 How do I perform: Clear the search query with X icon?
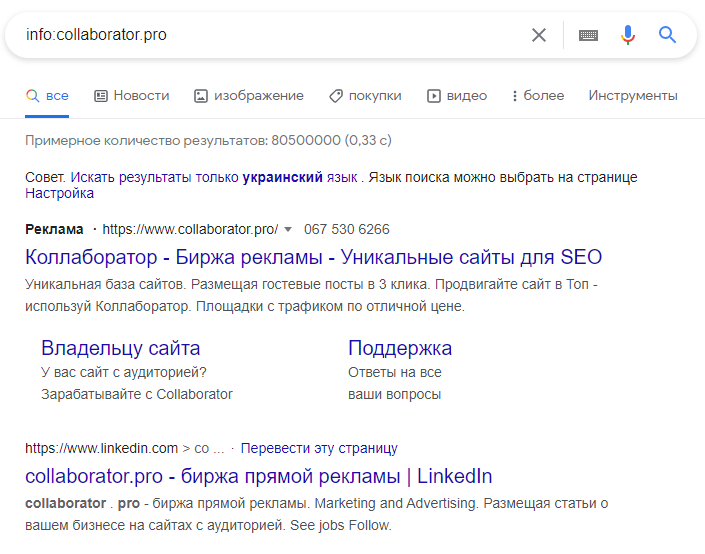tap(539, 35)
